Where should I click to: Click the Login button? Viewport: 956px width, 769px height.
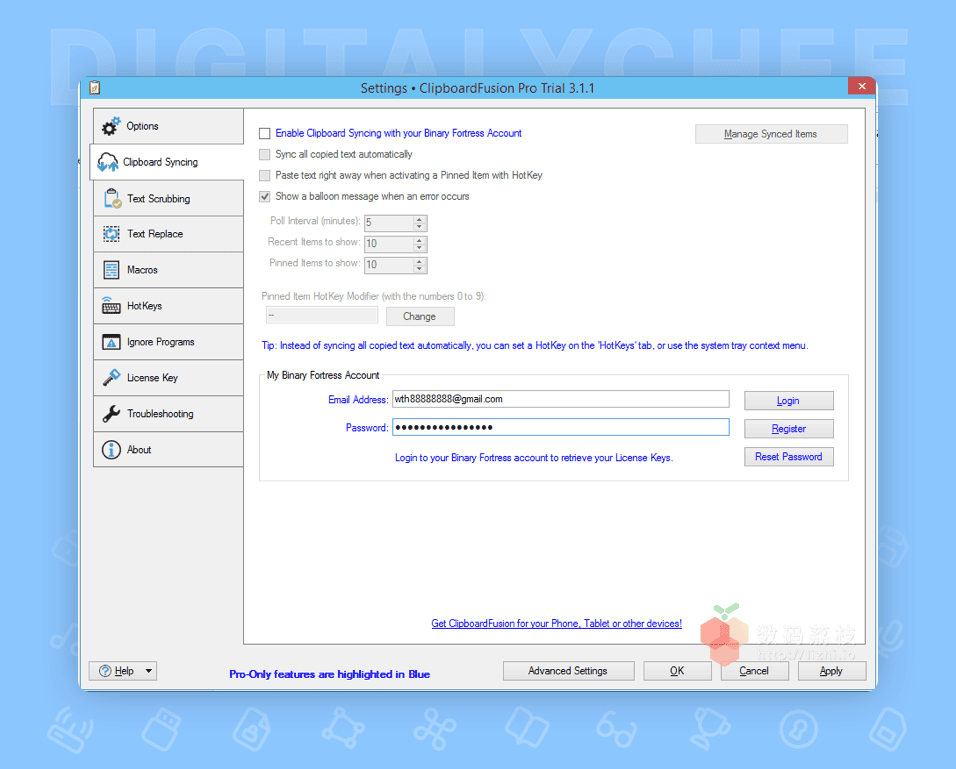click(788, 401)
